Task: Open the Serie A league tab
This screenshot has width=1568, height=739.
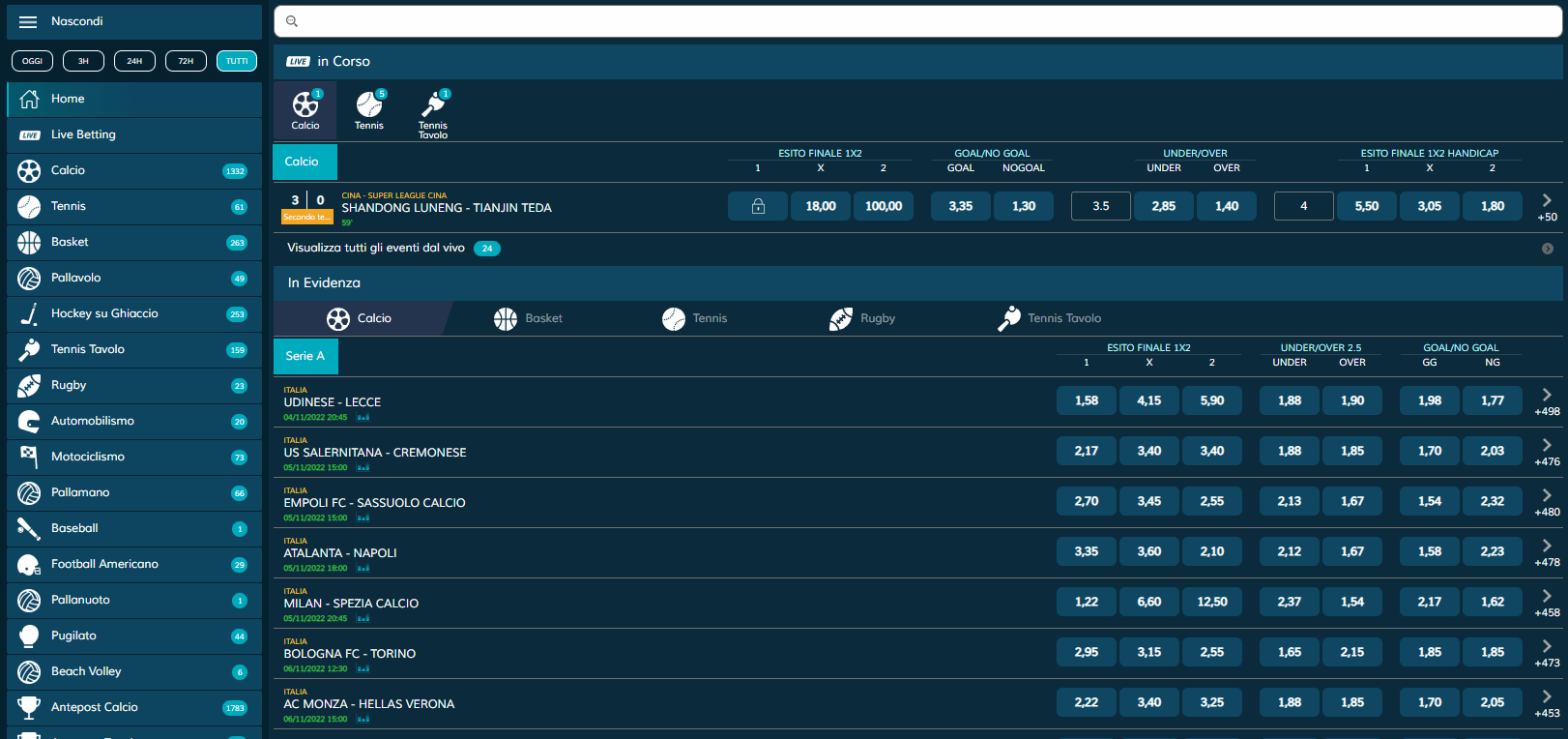Action: point(305,356)
